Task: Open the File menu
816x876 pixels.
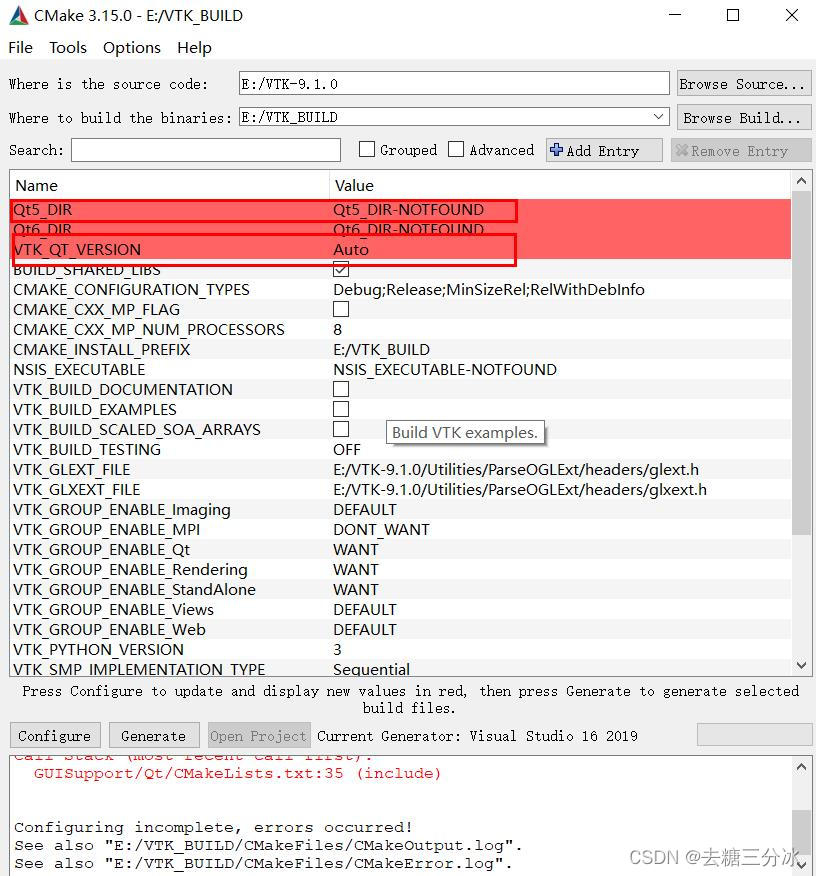Action: [x=21, y=48]
